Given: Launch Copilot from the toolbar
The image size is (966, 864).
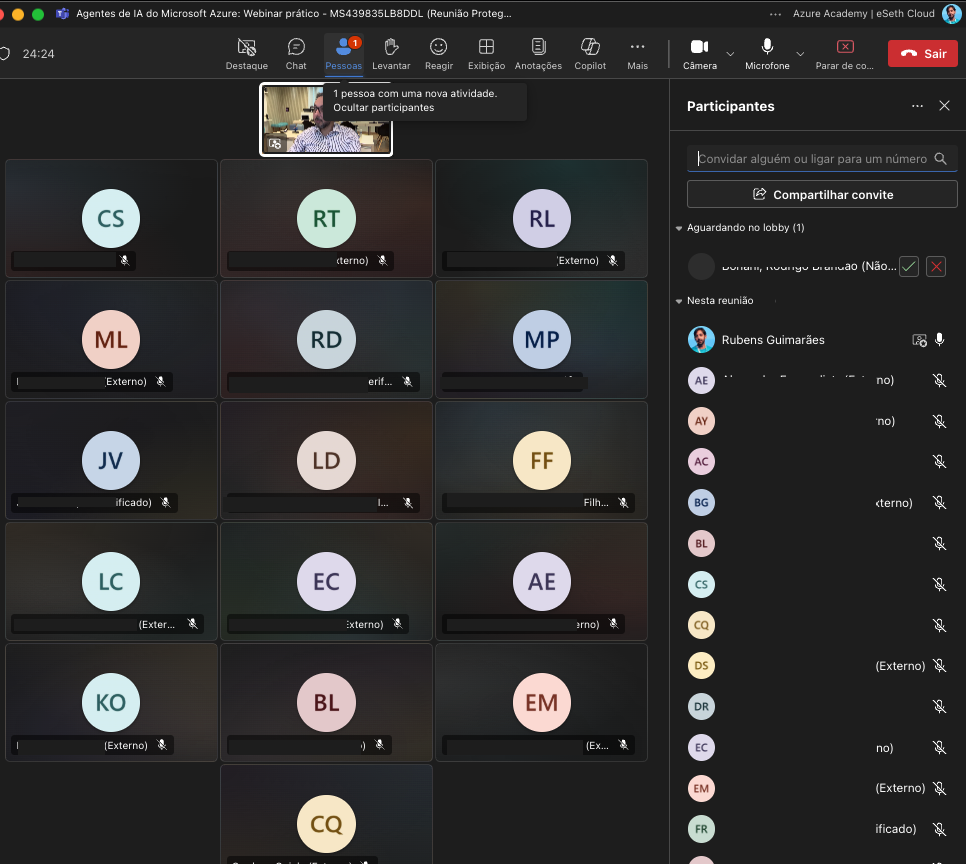Looking at the screenshot, I should tap(590, 52).
